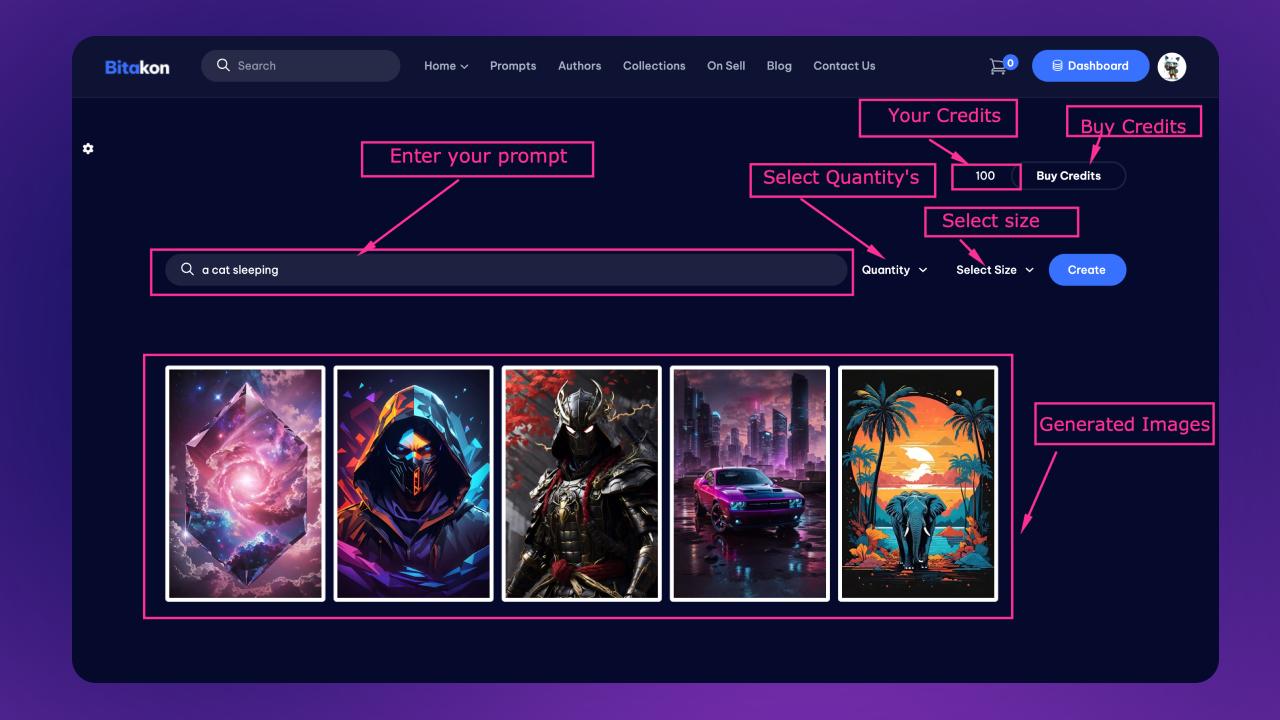Open the user avatar profile
The image size is (1280, 720).
1171,66
